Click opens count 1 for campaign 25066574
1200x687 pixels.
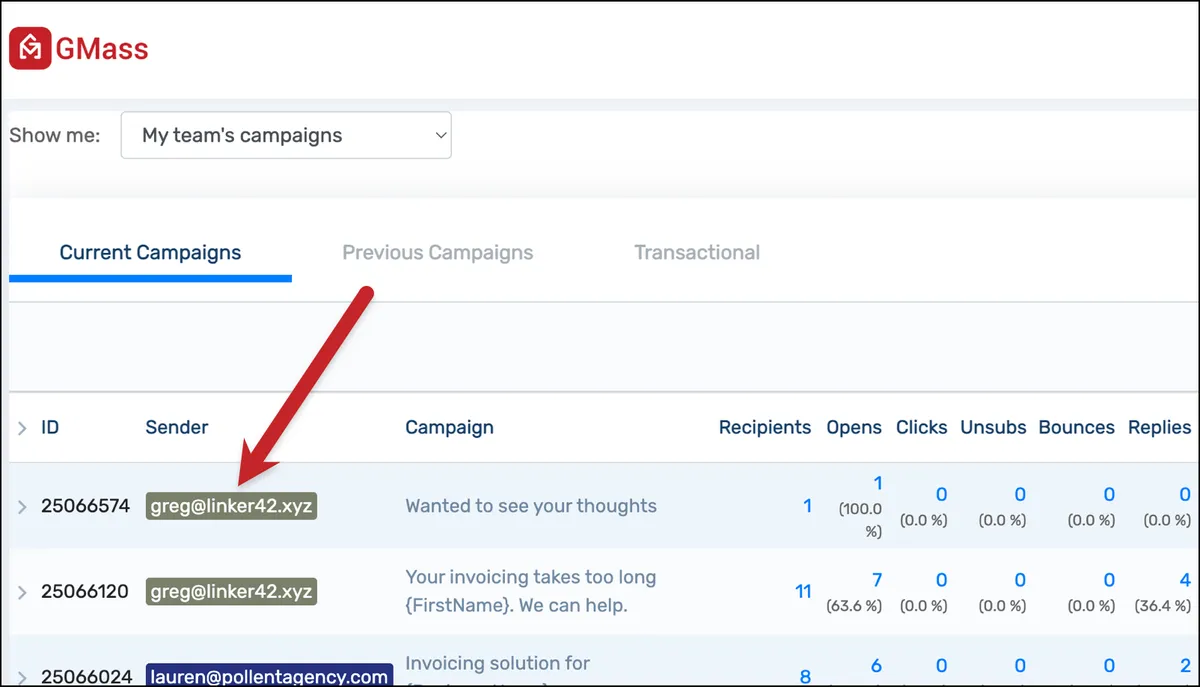[878, 484]
